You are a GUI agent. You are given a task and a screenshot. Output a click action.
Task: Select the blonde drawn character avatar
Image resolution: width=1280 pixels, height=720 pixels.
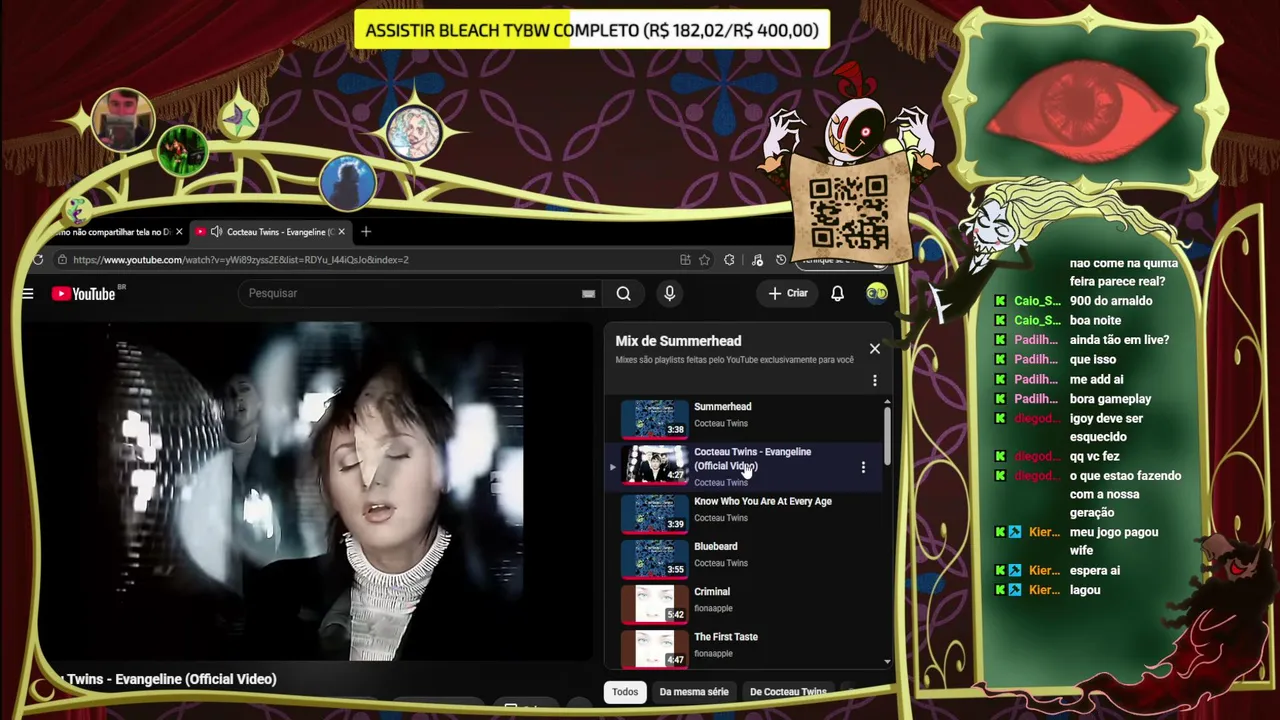click(413, 133)
